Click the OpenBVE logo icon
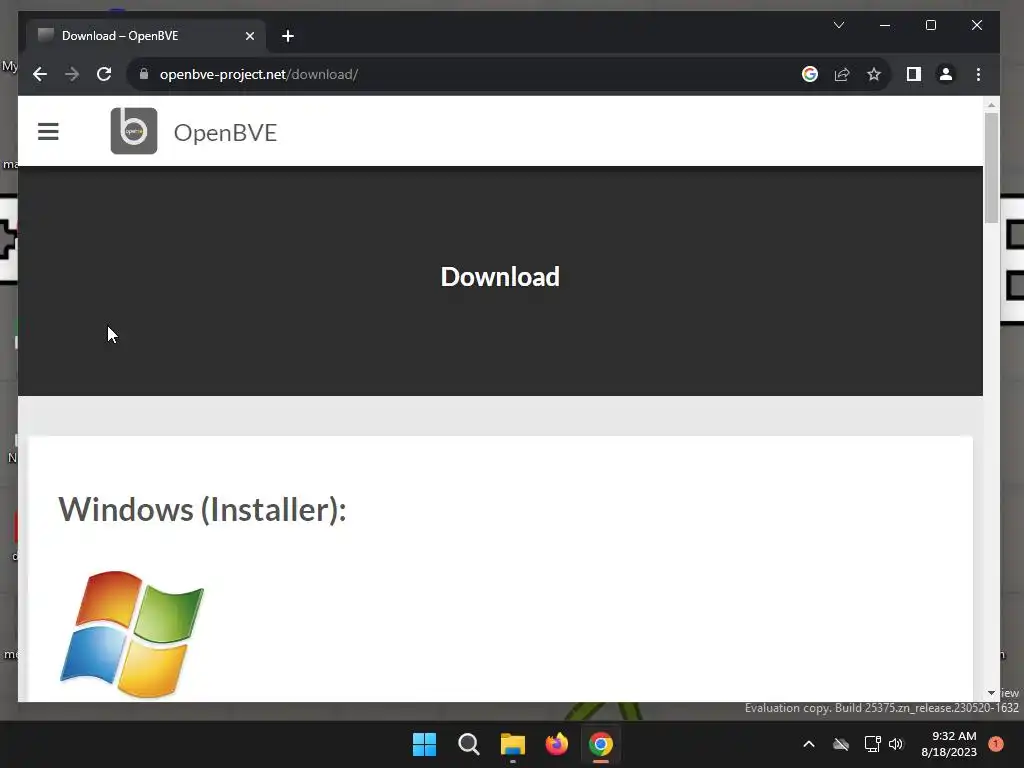This screenshot has height=768, width=1024. (x=134, y=131)
